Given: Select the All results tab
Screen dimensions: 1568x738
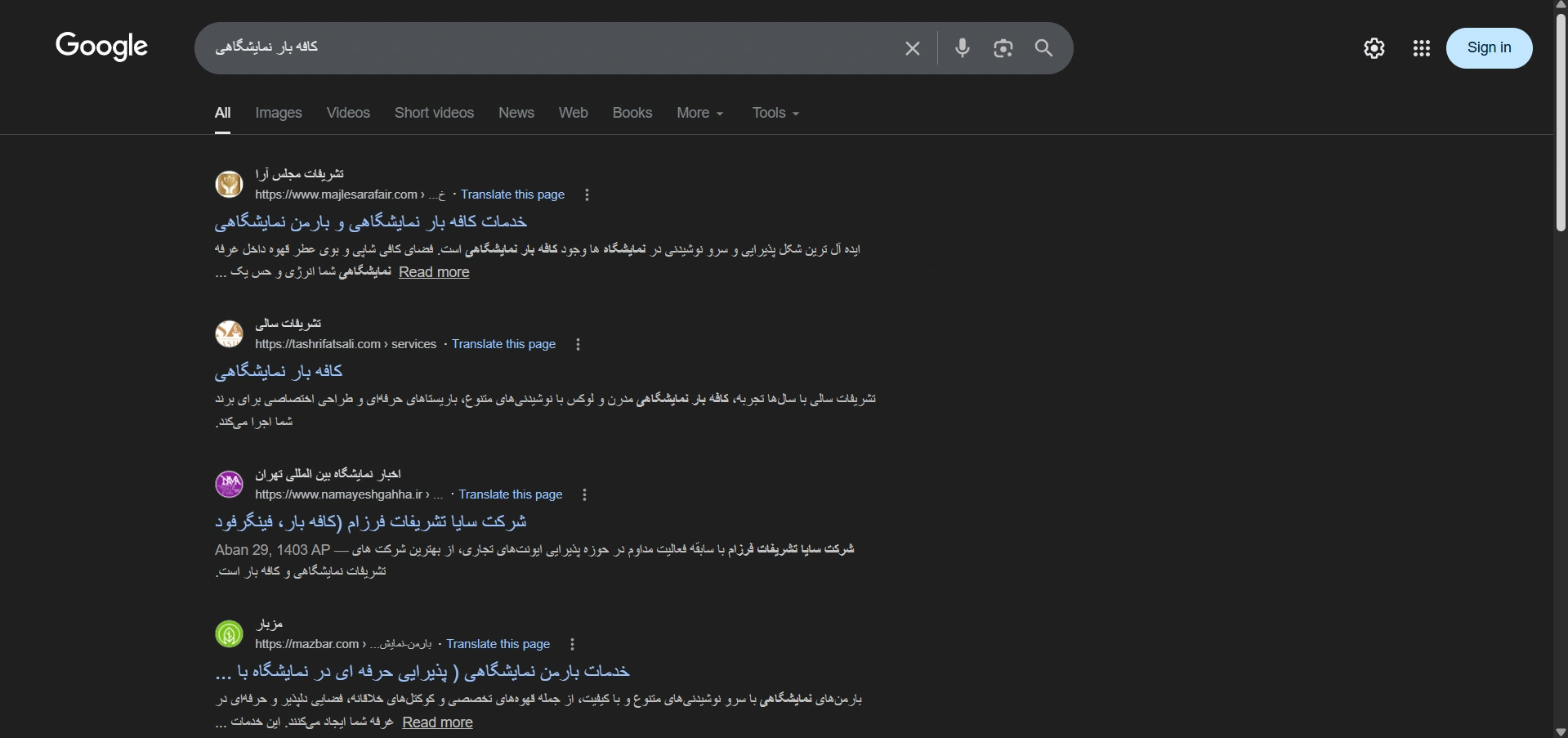Looking at the screenshot, I should click(222, 113).
